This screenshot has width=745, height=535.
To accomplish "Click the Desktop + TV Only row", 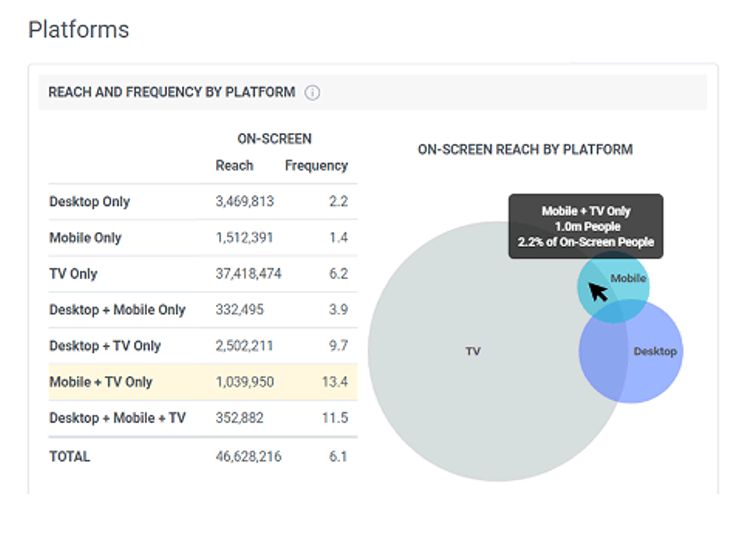I will [x=200, y=346].
